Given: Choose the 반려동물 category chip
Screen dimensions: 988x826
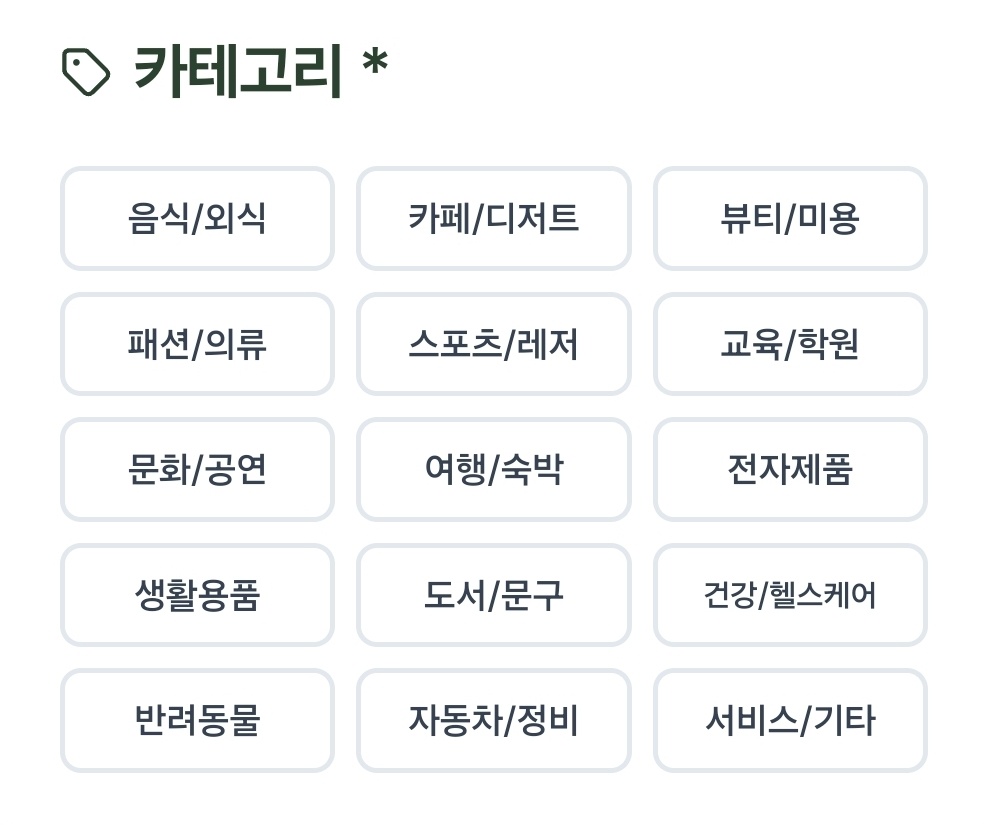Looking at the screenshot, I should (197, 720).
